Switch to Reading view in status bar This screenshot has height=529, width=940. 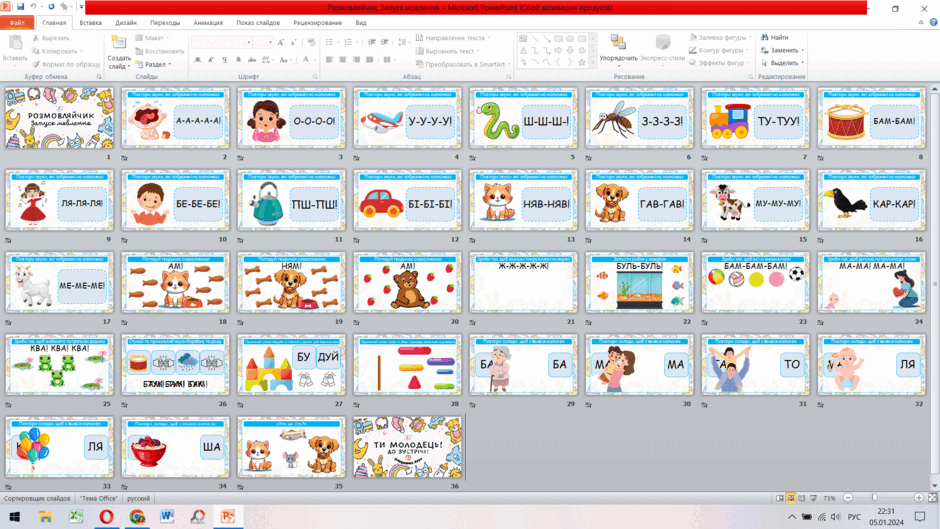(x=802, y=498)
